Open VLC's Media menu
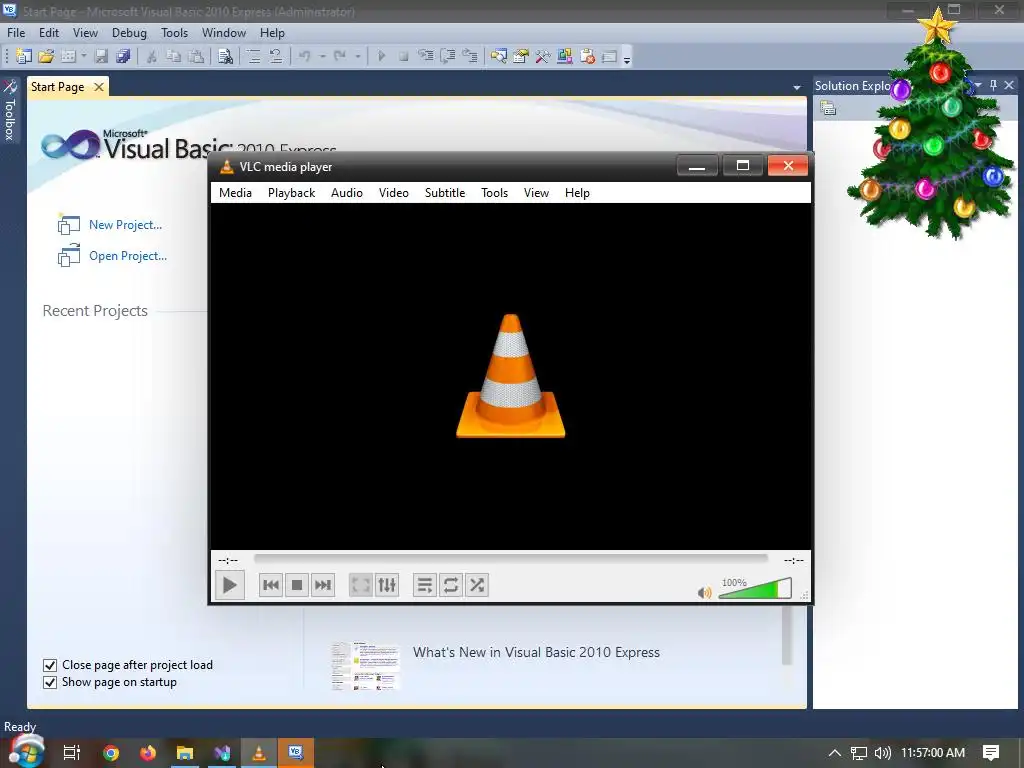 [x=235, y=193]
